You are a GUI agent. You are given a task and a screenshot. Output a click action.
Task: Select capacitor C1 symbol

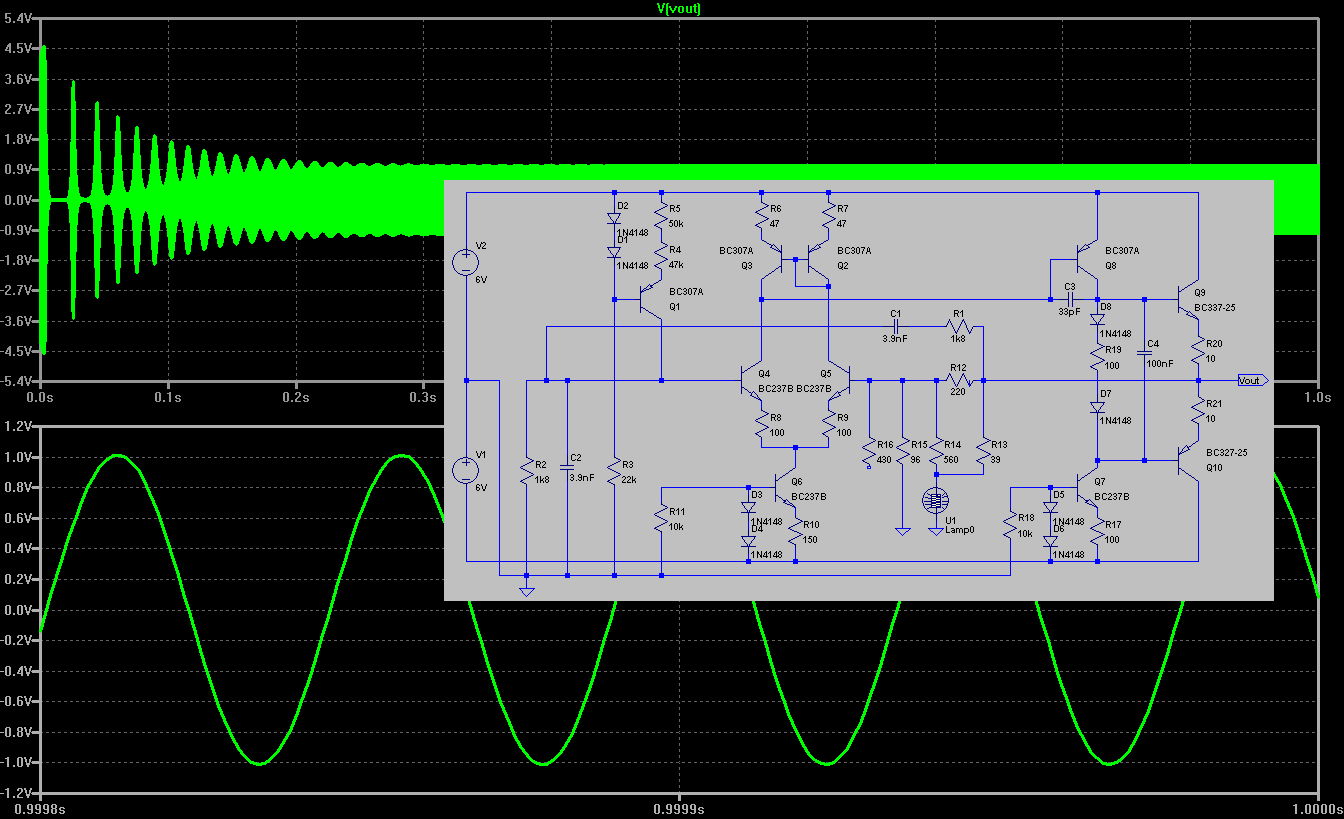897,326
